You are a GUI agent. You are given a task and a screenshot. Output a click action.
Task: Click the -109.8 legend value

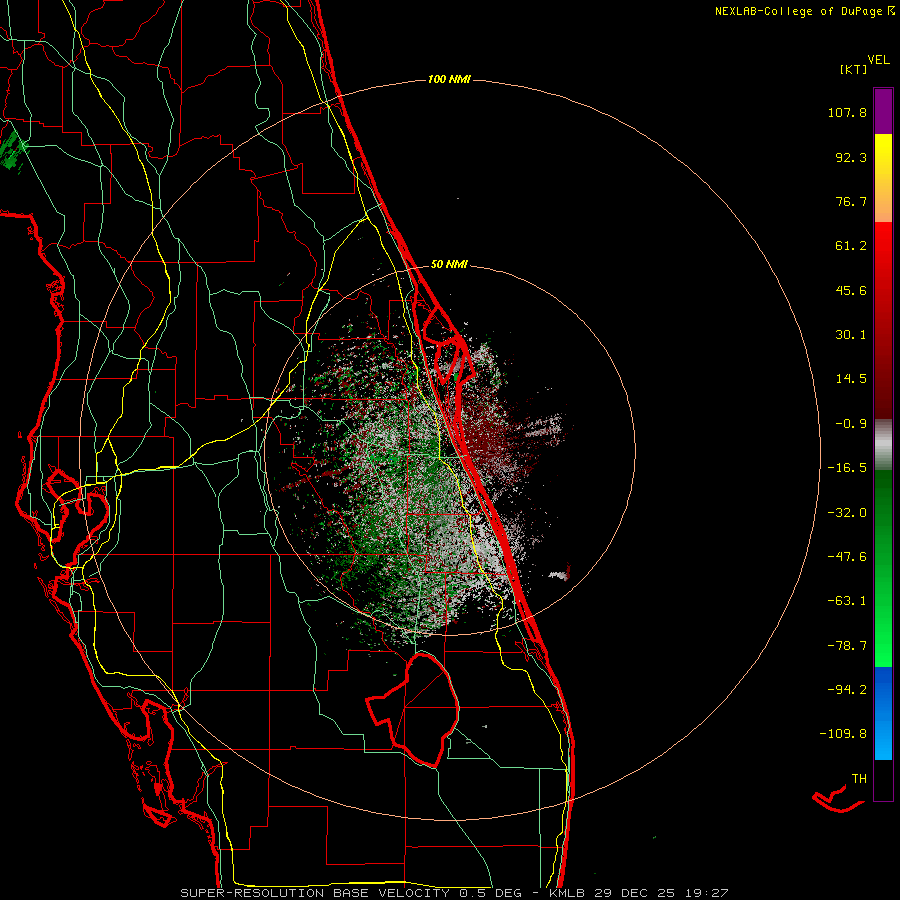tap(843, 734)
